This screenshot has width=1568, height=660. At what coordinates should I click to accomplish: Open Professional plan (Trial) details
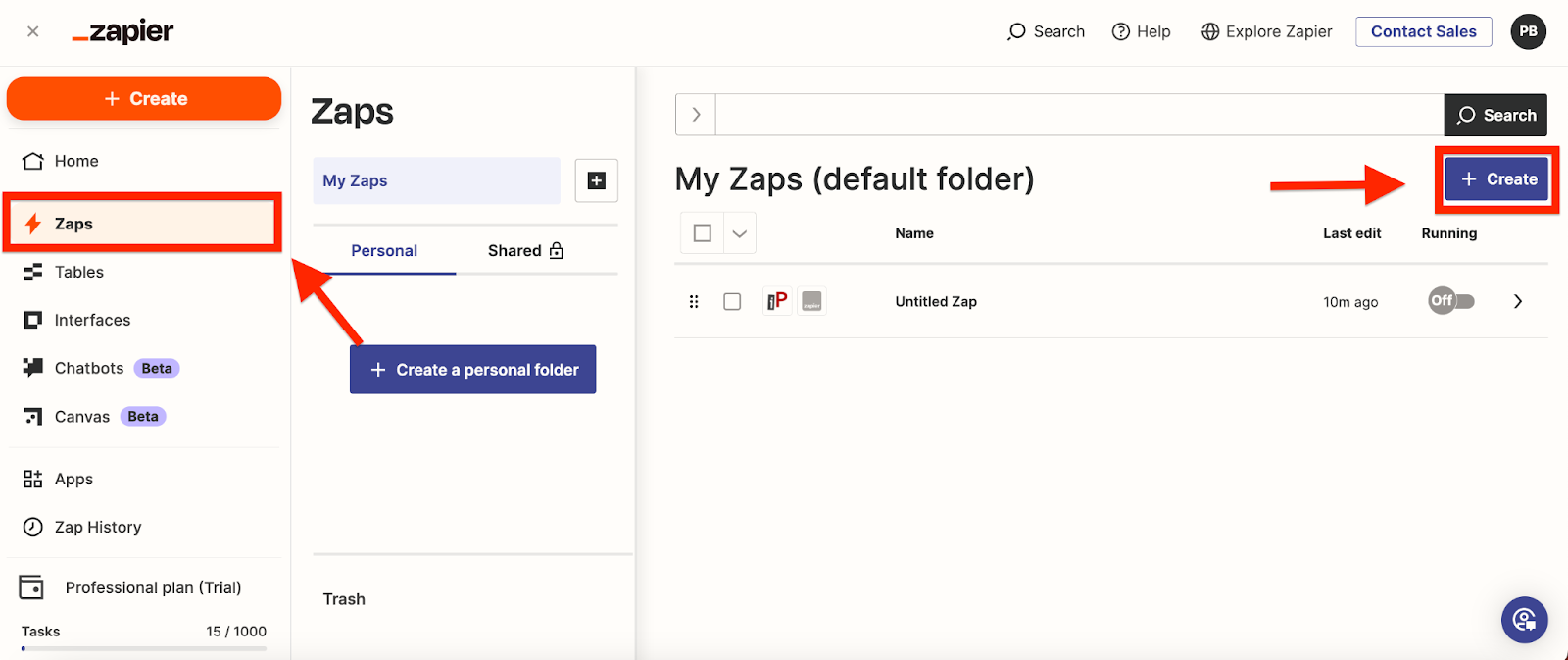[x=153, y=587]
